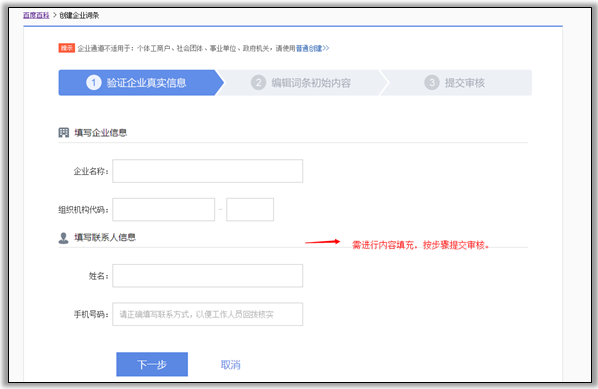598x389 pixels.
Task: Click the 取消 link
Action: point(230,365)
